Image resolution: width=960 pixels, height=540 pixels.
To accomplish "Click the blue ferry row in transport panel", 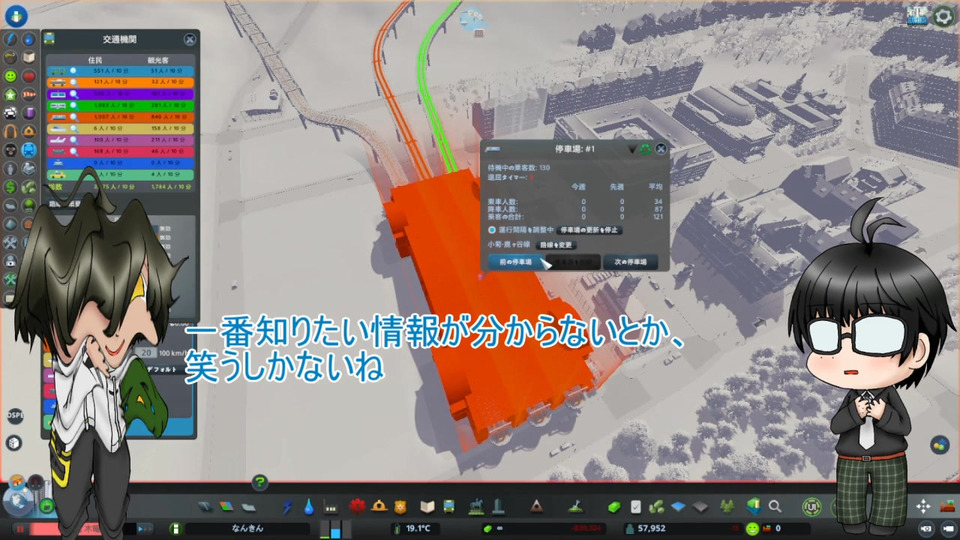I will click(x=120, y=163).
